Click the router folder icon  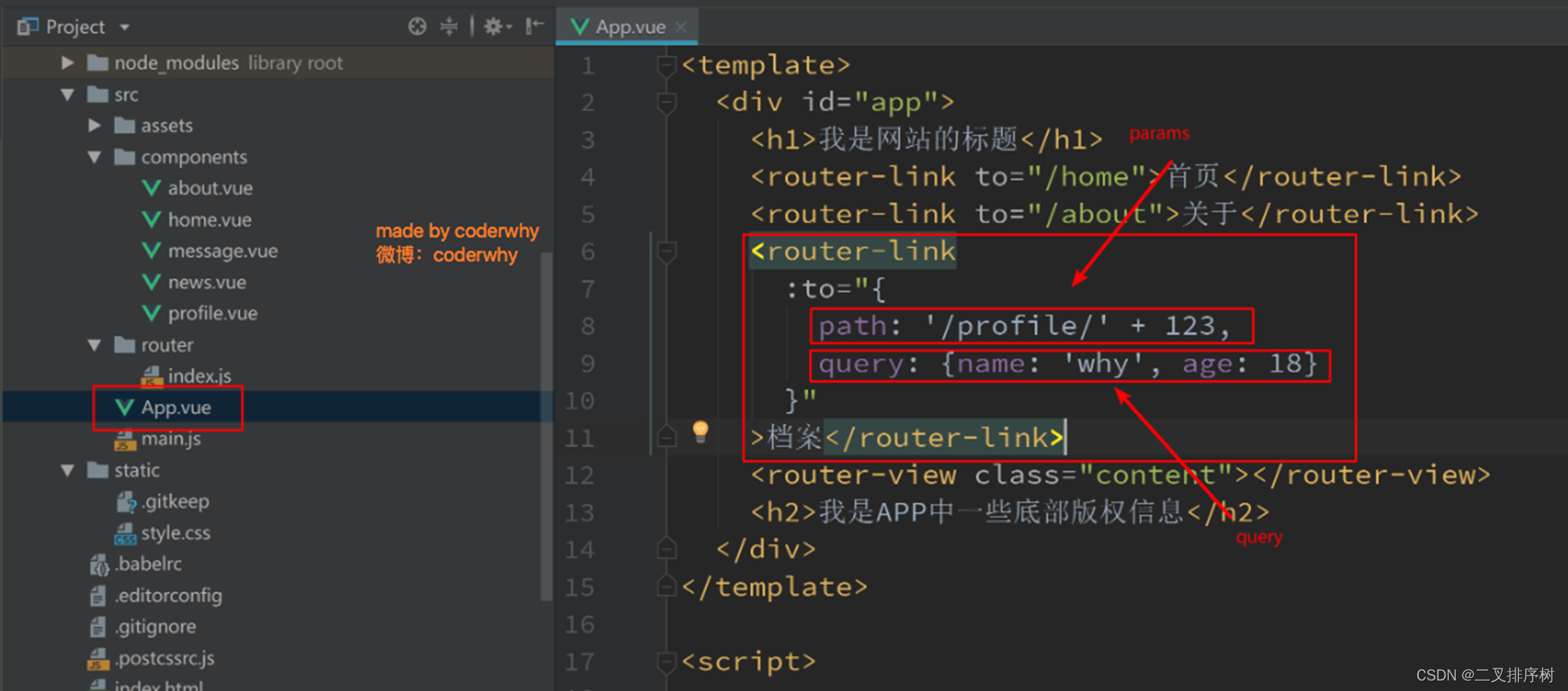(124, 345)
